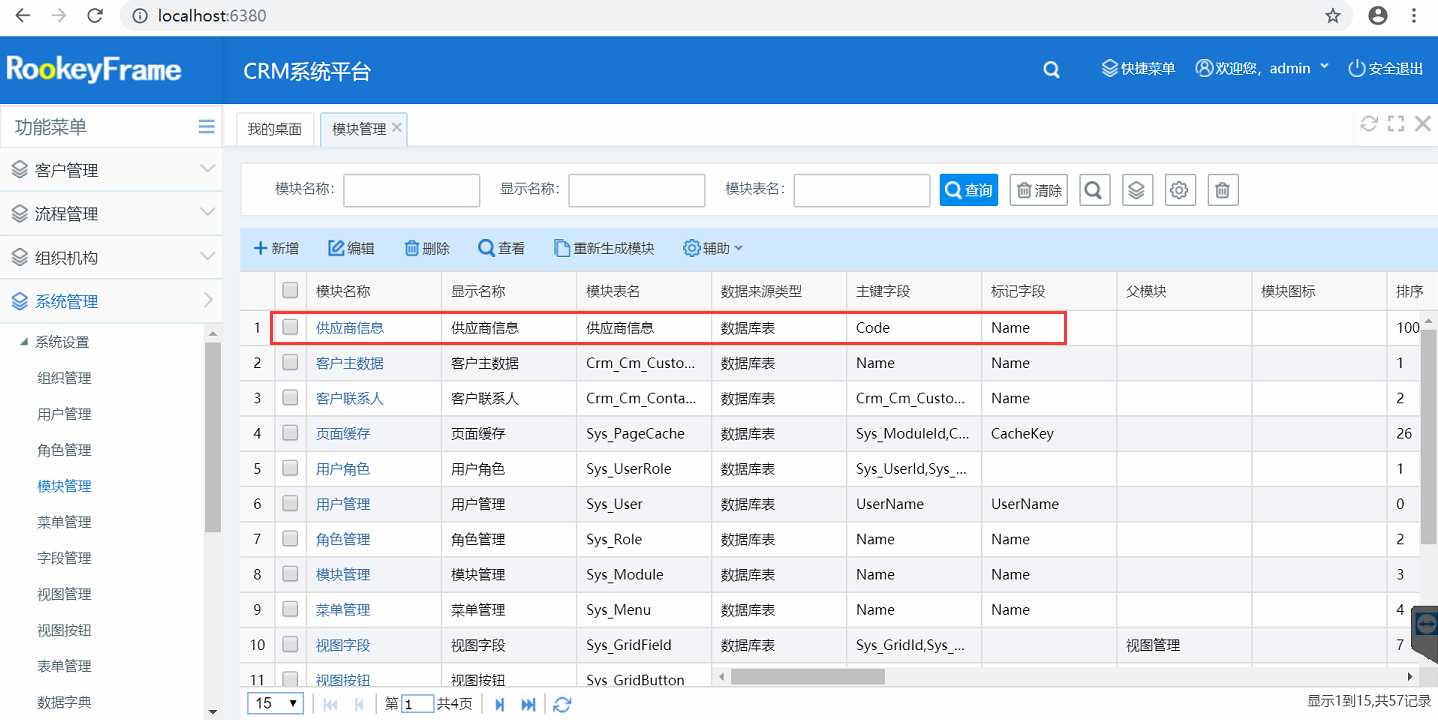This screenshot has width=1438, height=720.
Task: Open 用户管理 in the sidebar tree
Action: 64,414
